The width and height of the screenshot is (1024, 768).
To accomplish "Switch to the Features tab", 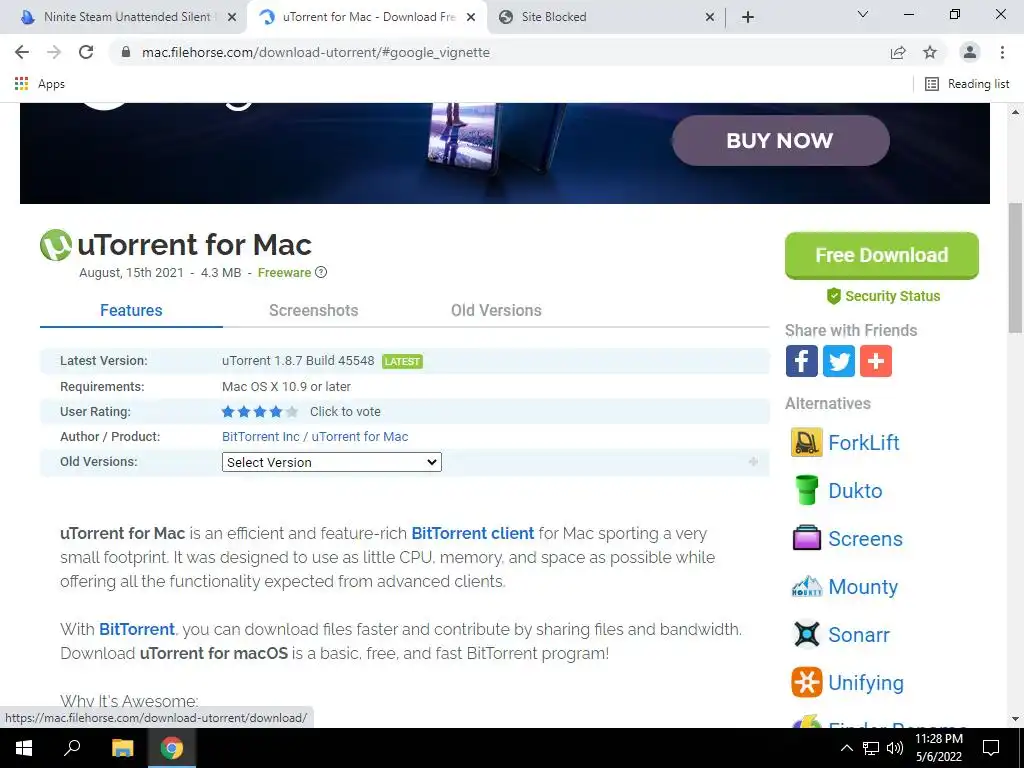I will tap(131, 310).
